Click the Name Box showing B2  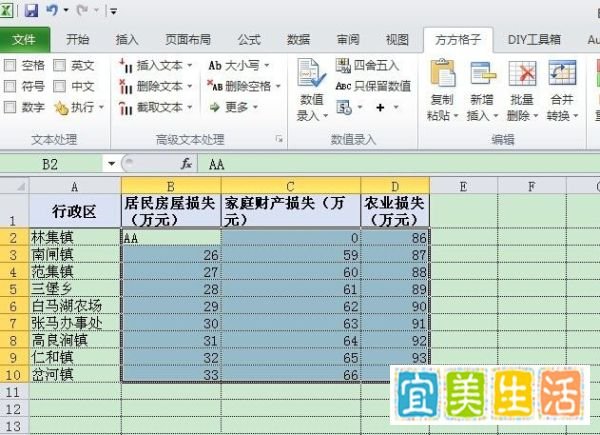point(52,164)
